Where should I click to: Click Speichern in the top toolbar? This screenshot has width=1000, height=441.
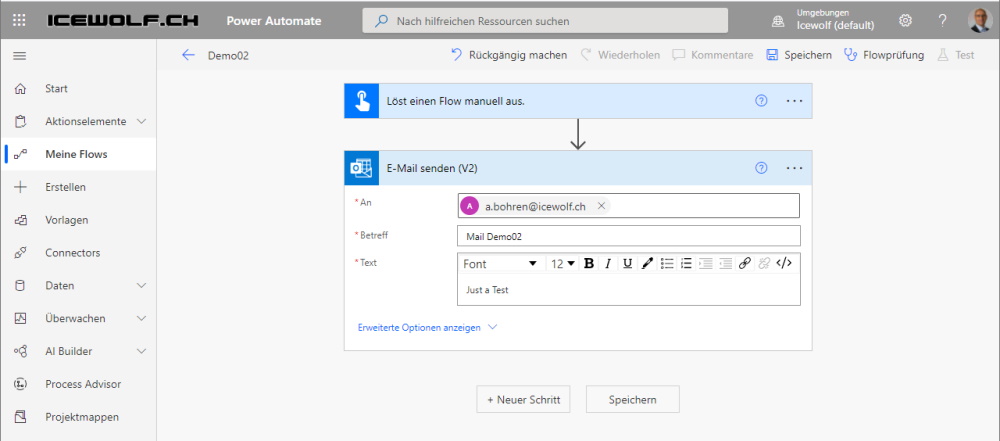pyautogui.click(x=799, y=55)
